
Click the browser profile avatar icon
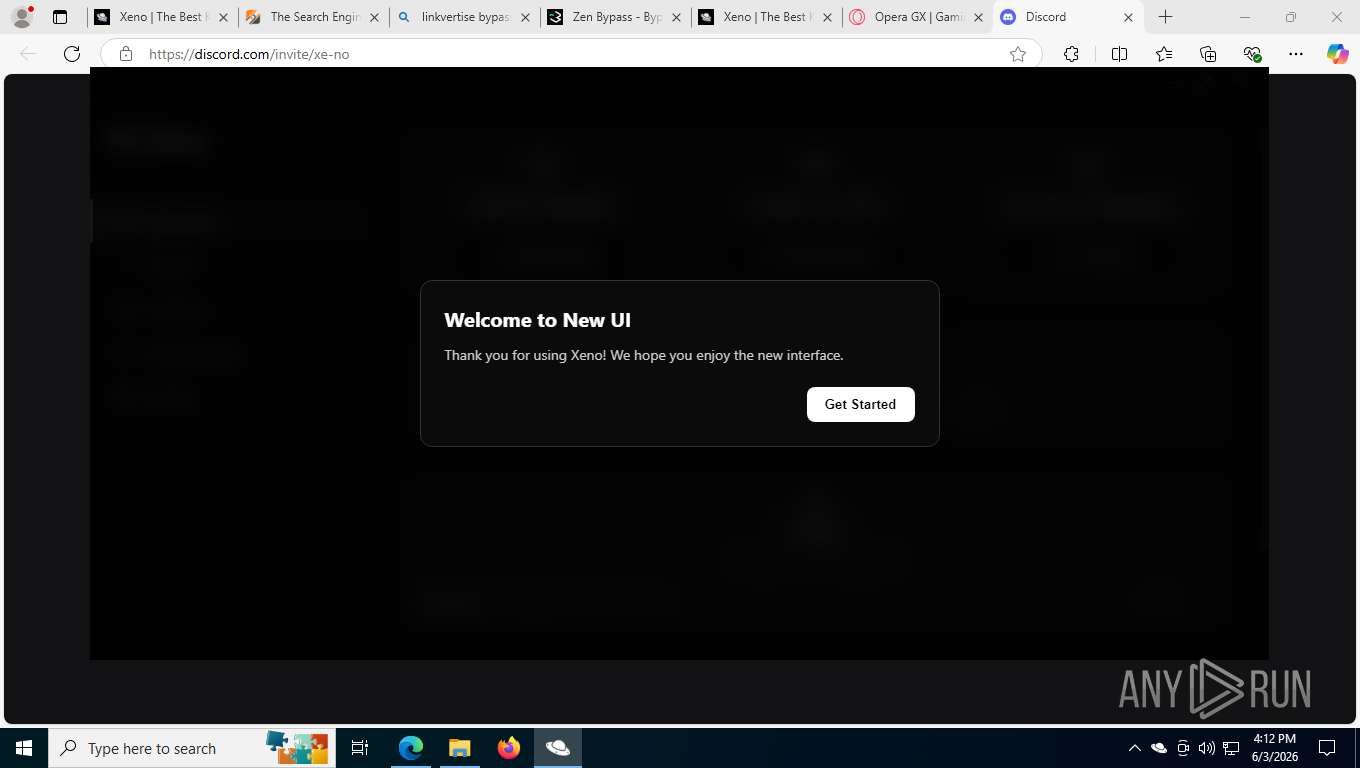point(21,17)
